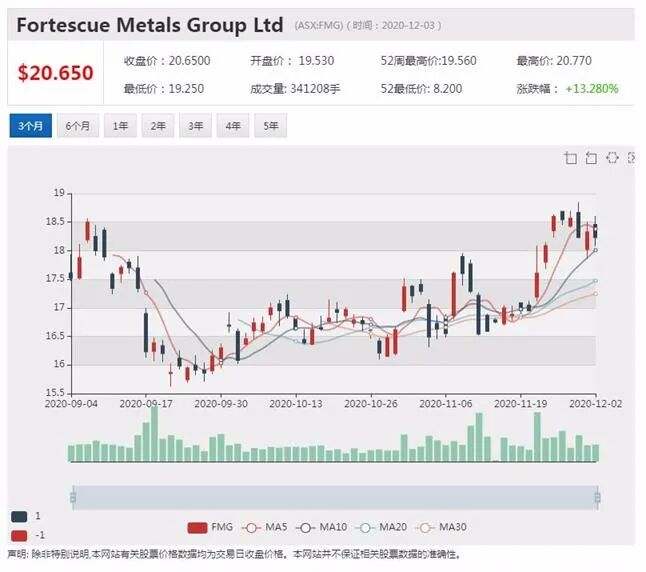The image size is (646, 572).
Task: Click the data zoom range bar
Action: (335, 497)
